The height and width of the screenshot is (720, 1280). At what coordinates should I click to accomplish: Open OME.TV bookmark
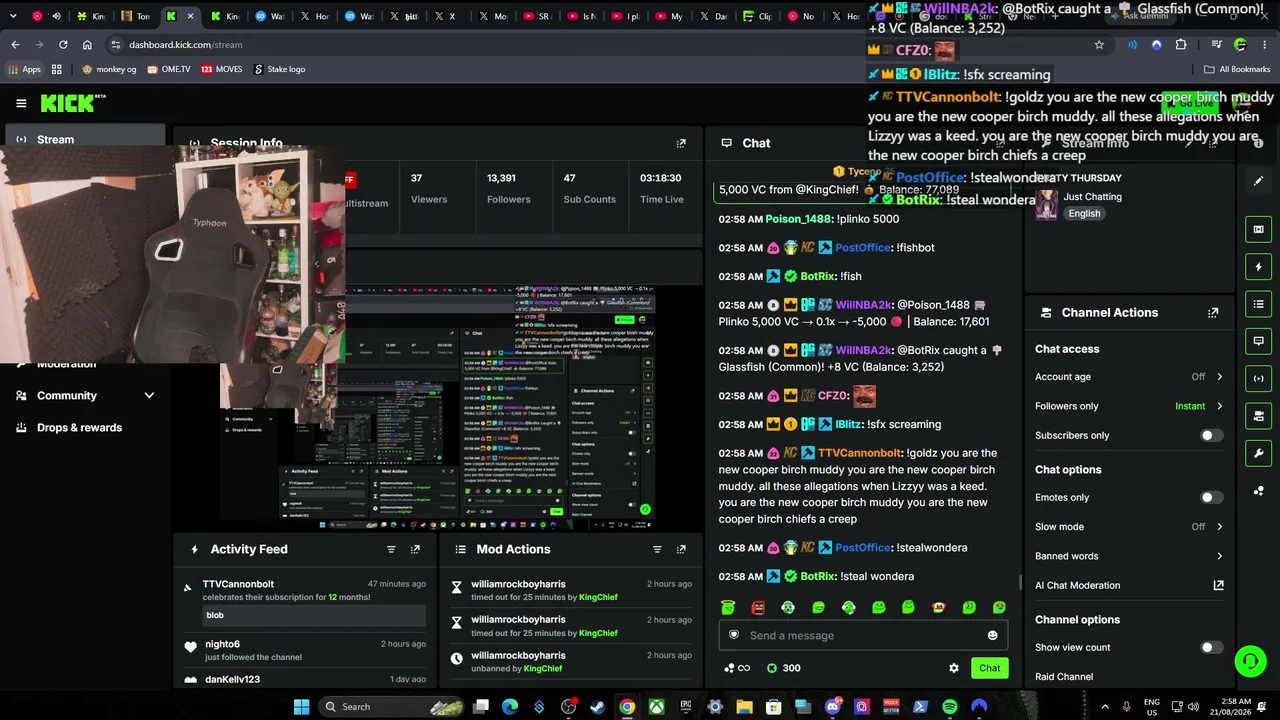[x=168, y=69]
